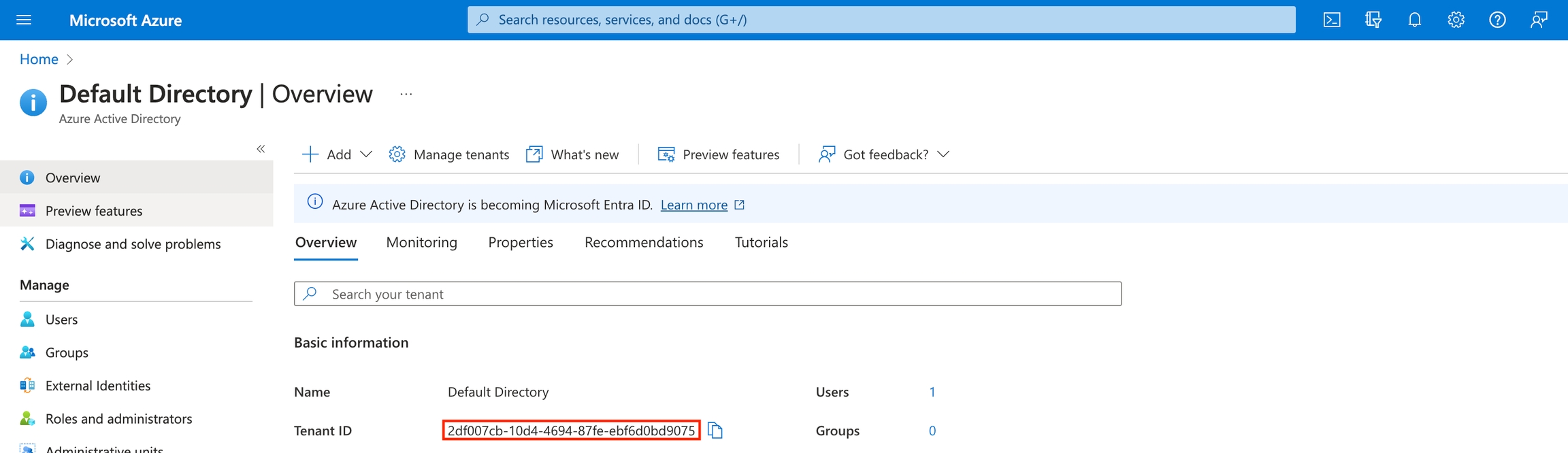The image size is (1568, 453).
Task: Open Overview in the left sidebar
Action: [x=137, y=178]
